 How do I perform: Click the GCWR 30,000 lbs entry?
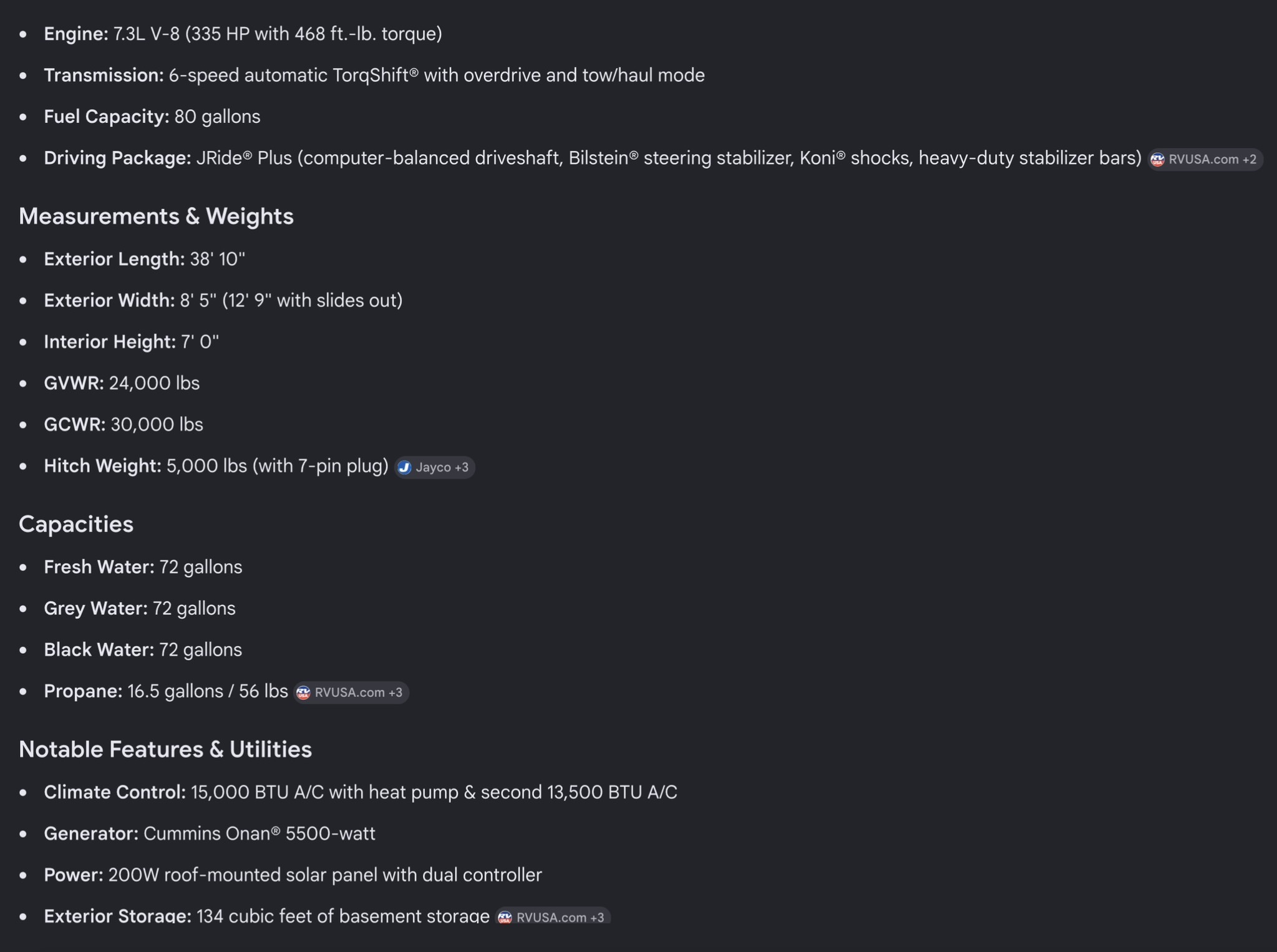124,425
